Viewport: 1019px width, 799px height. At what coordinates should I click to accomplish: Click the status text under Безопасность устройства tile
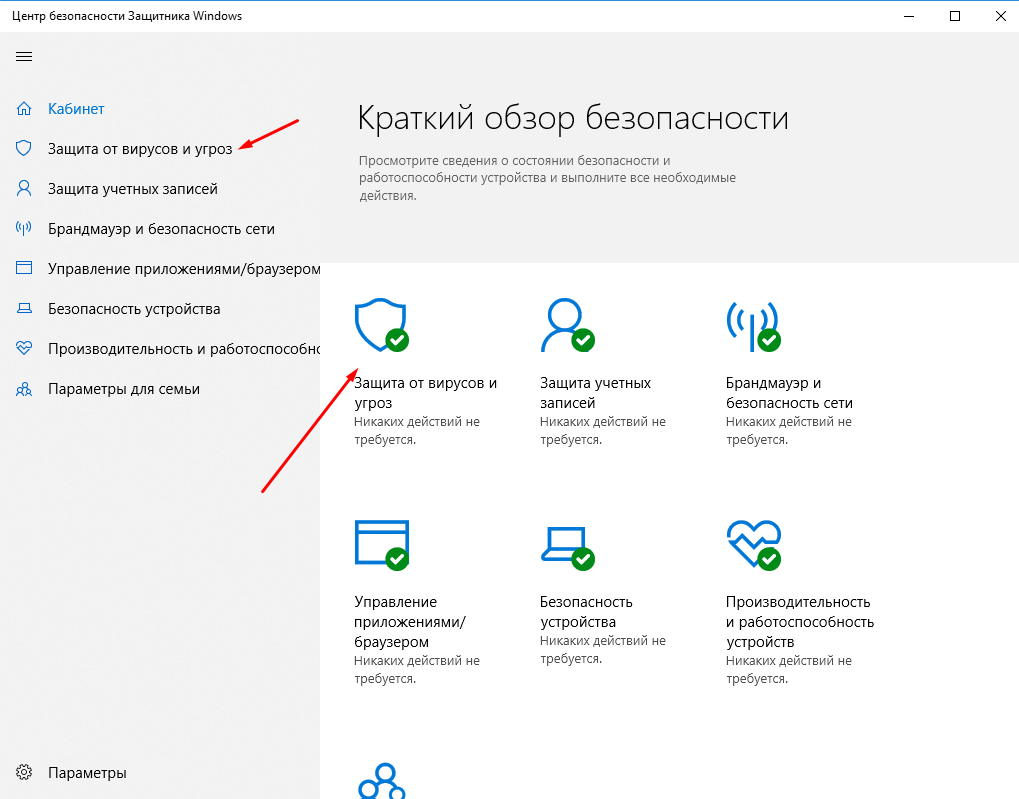click(602, 649)
